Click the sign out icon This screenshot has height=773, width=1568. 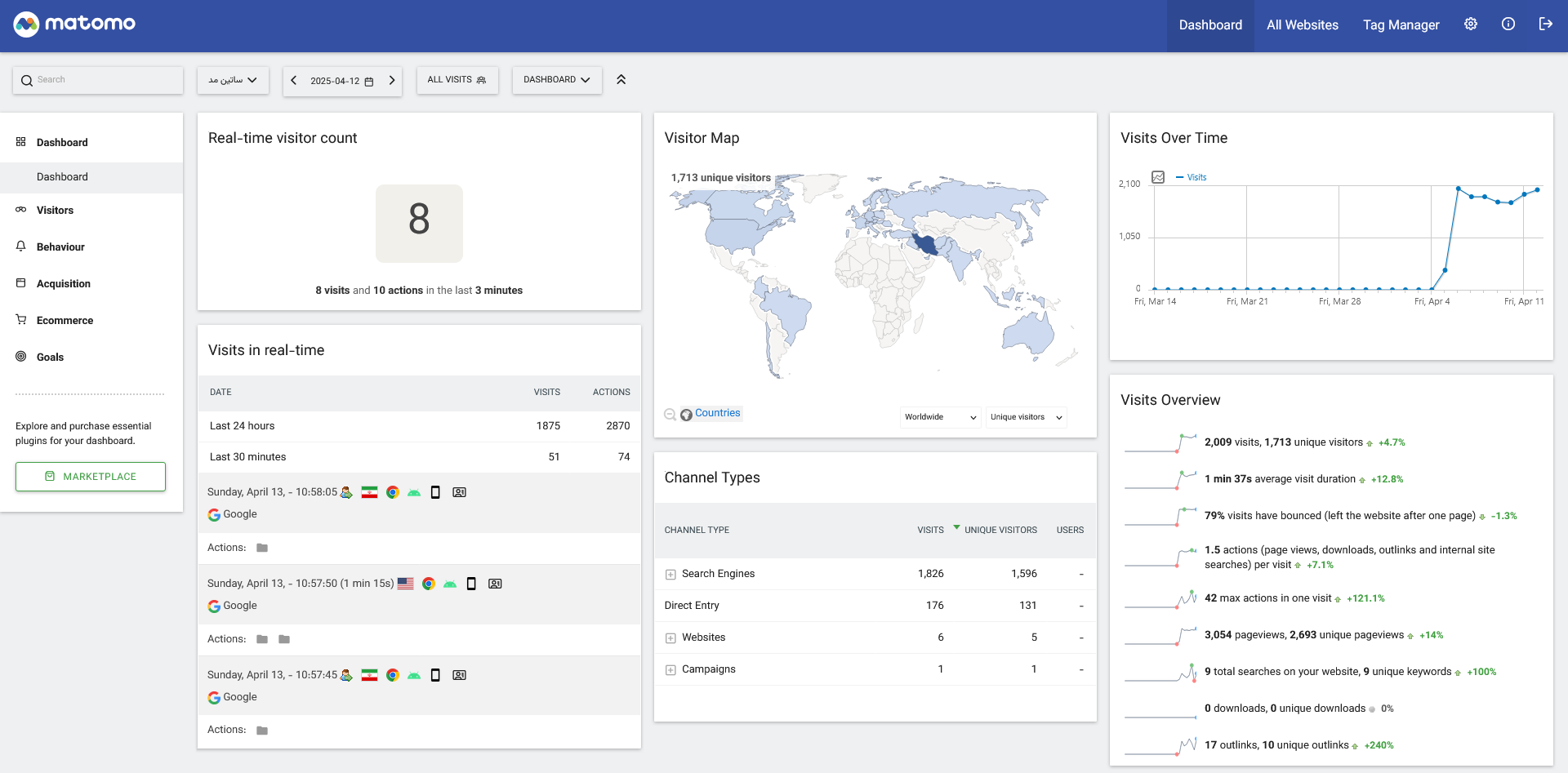tap(1545, 24)
